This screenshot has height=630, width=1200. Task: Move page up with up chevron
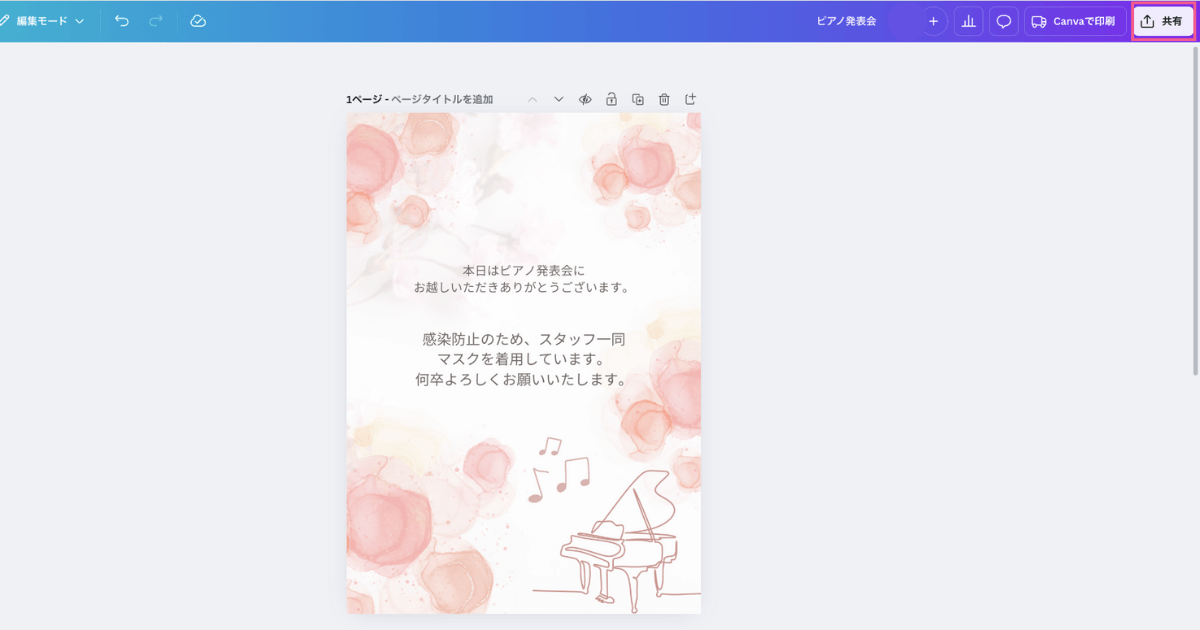[x=532, y=99]
